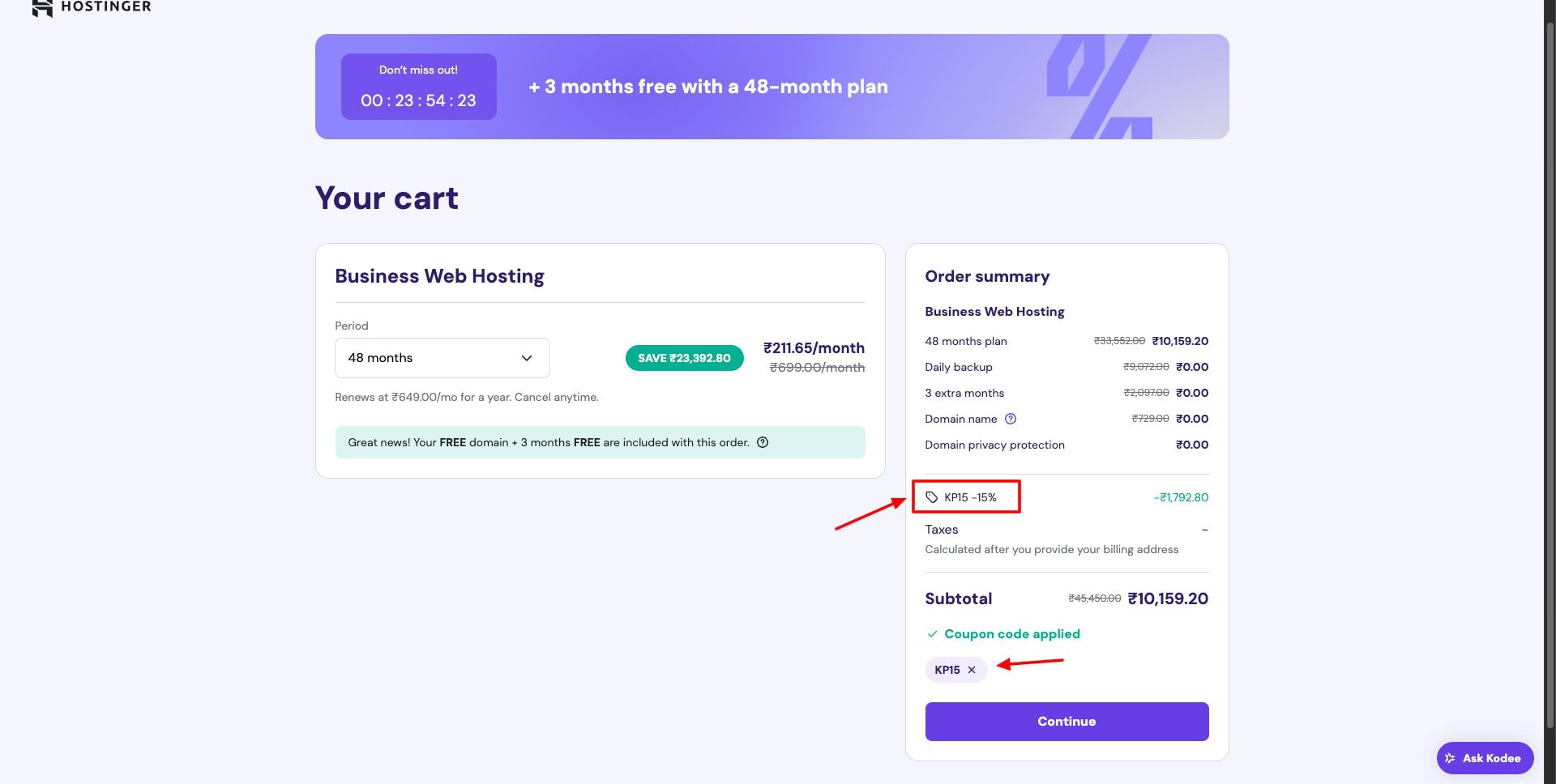
Task: Click the Coupon code applied label
Action: click(x=1011, y=634)
